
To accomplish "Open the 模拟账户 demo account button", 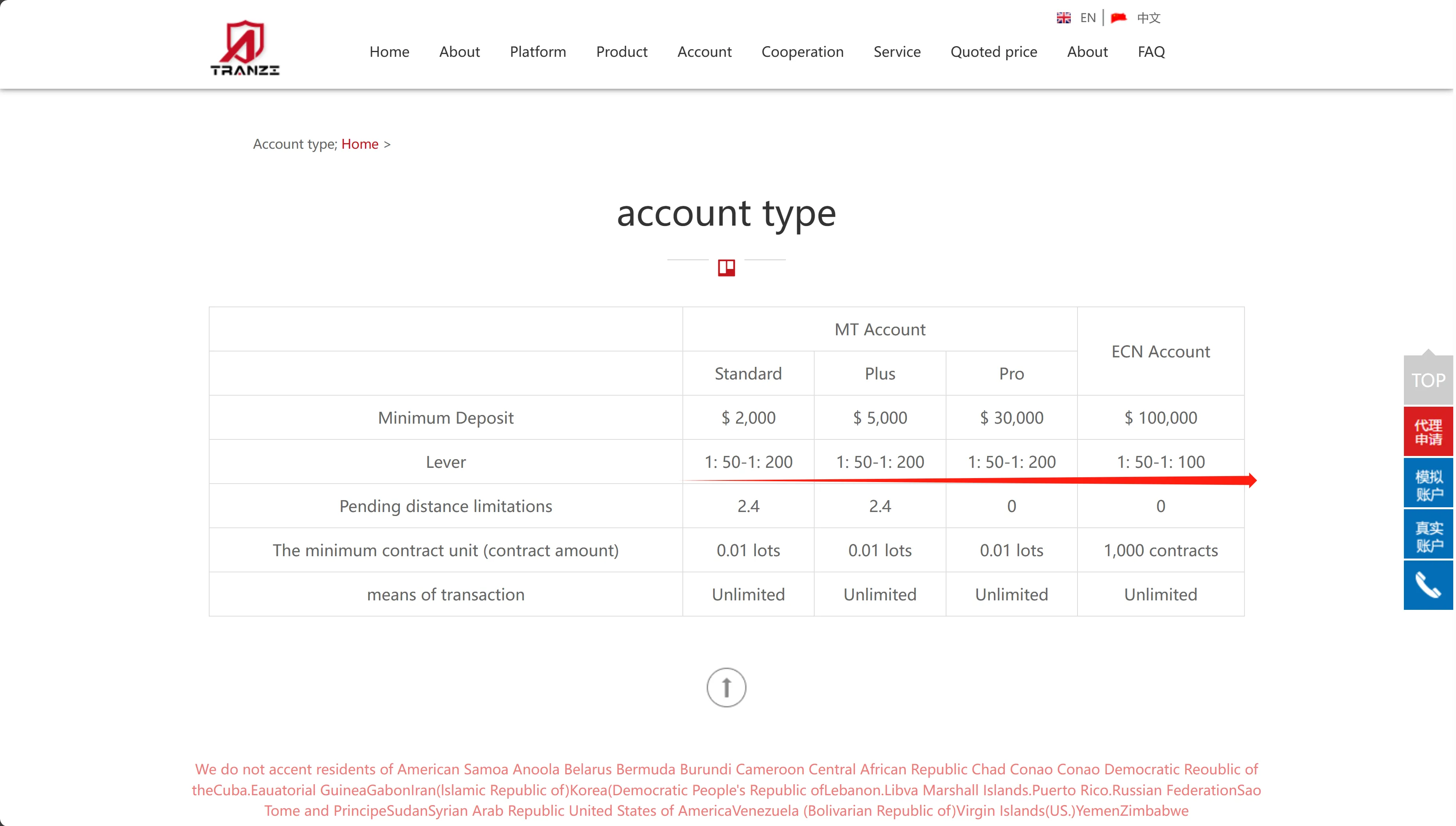I will tap(1428, 483).
